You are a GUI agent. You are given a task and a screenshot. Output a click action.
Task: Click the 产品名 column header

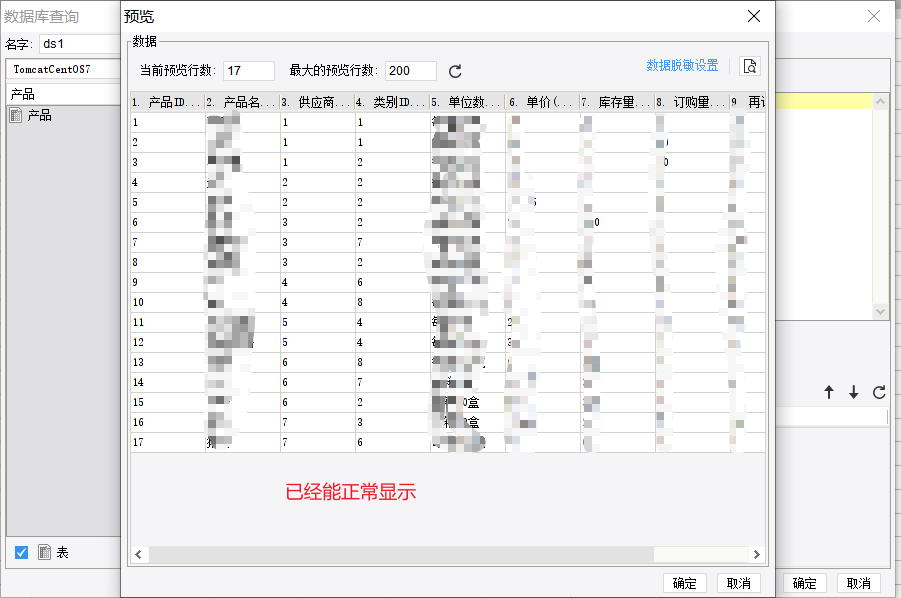242,102
